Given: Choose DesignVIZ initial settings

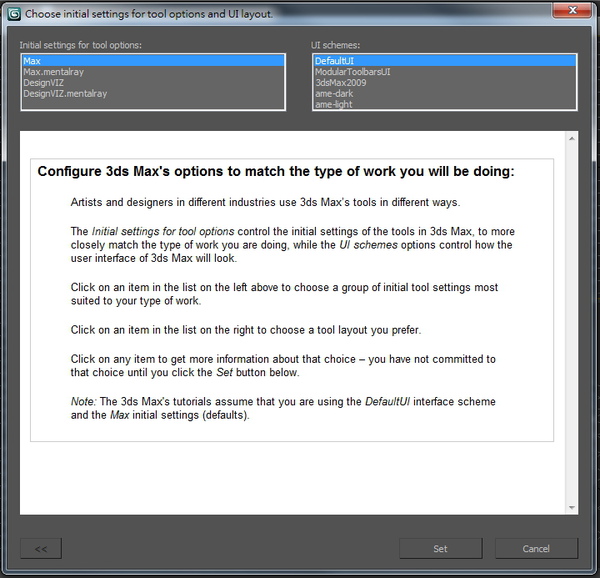Looking at the screenshot, I should click(153, 83).
